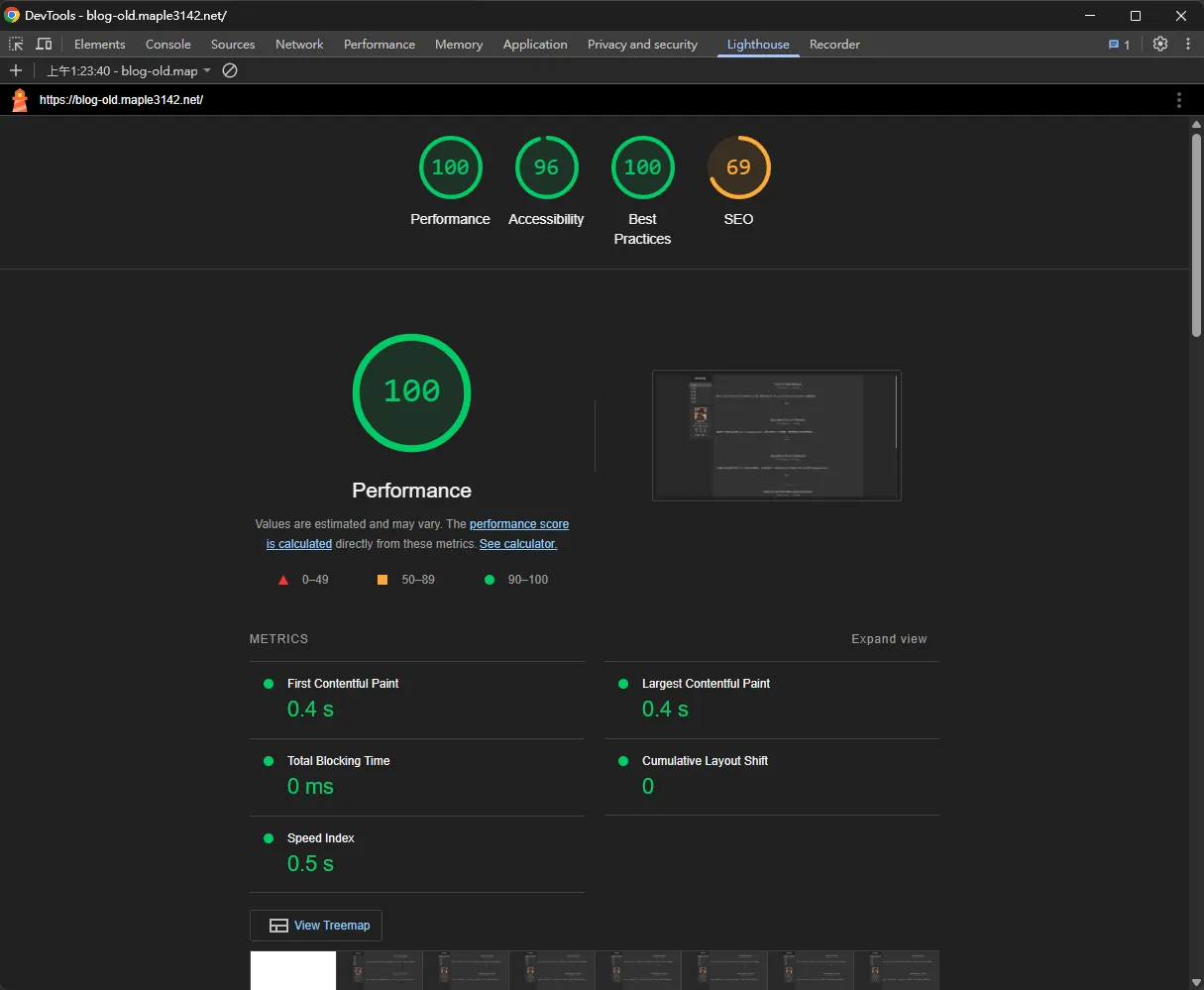Open the Elements tab

[99, 44]
